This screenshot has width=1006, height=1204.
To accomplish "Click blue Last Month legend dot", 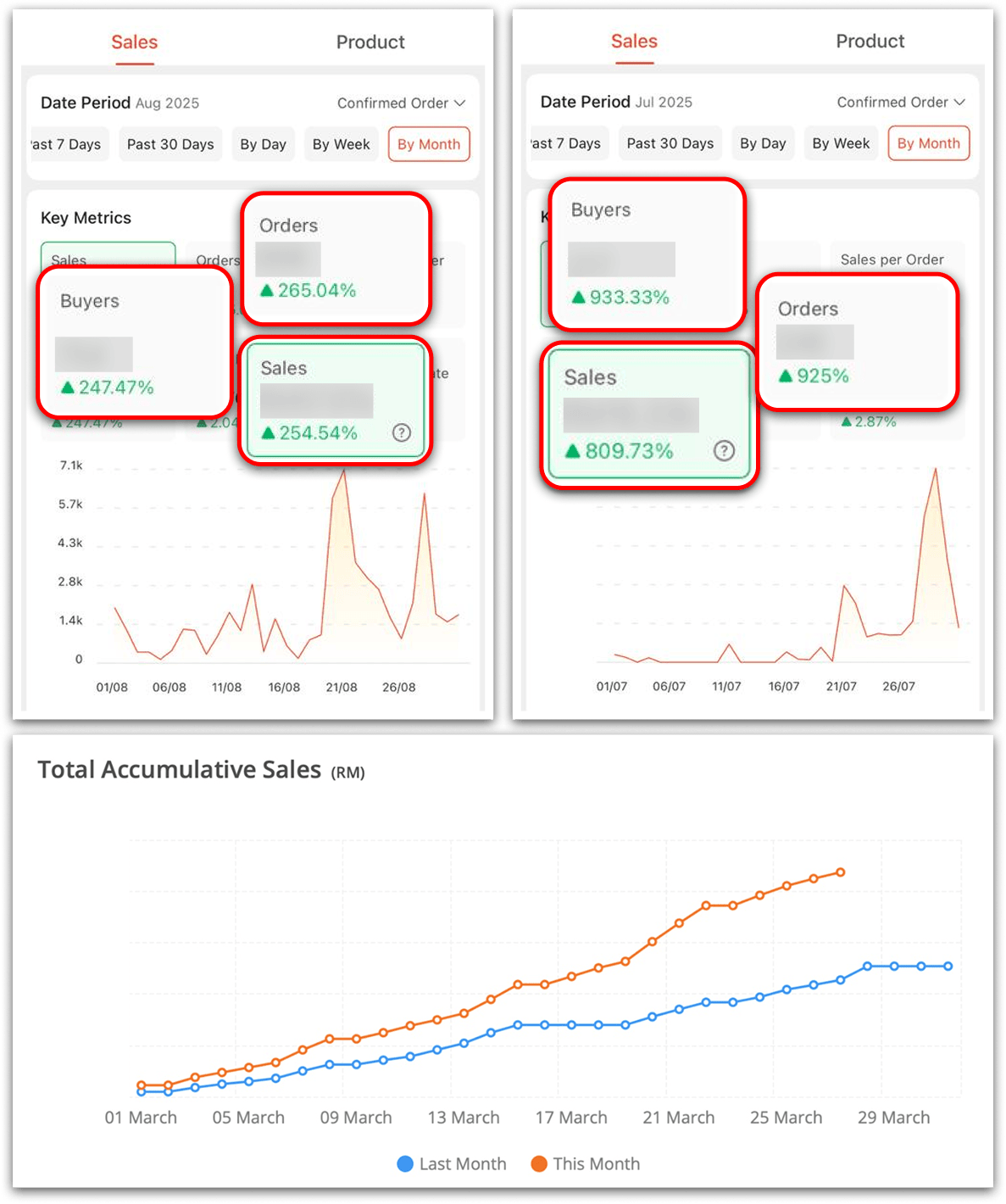I will [405, 1164].
